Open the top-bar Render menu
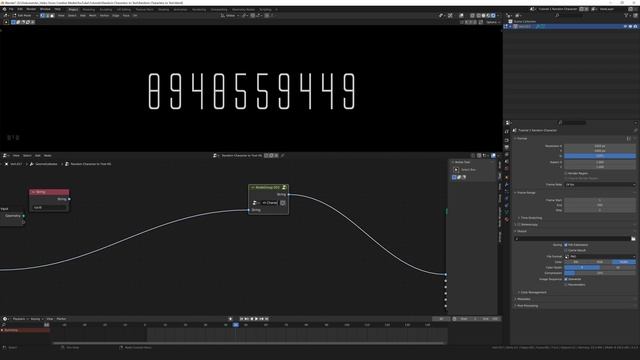The image size is (640, 360). (31, 9)
